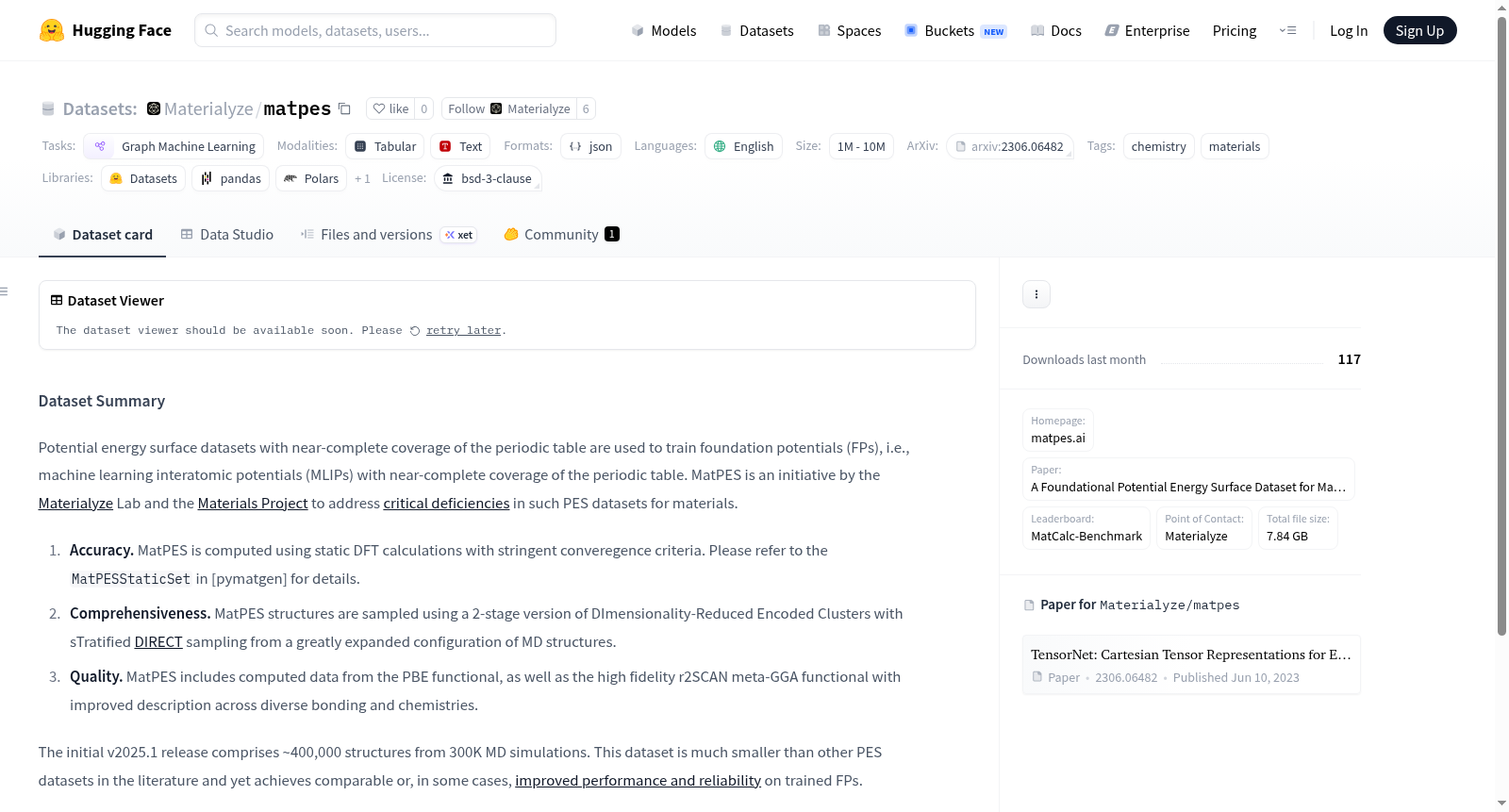Expand the additional navigation menu
This screenshot has height=812, width=1509.
coord(1287,30)
